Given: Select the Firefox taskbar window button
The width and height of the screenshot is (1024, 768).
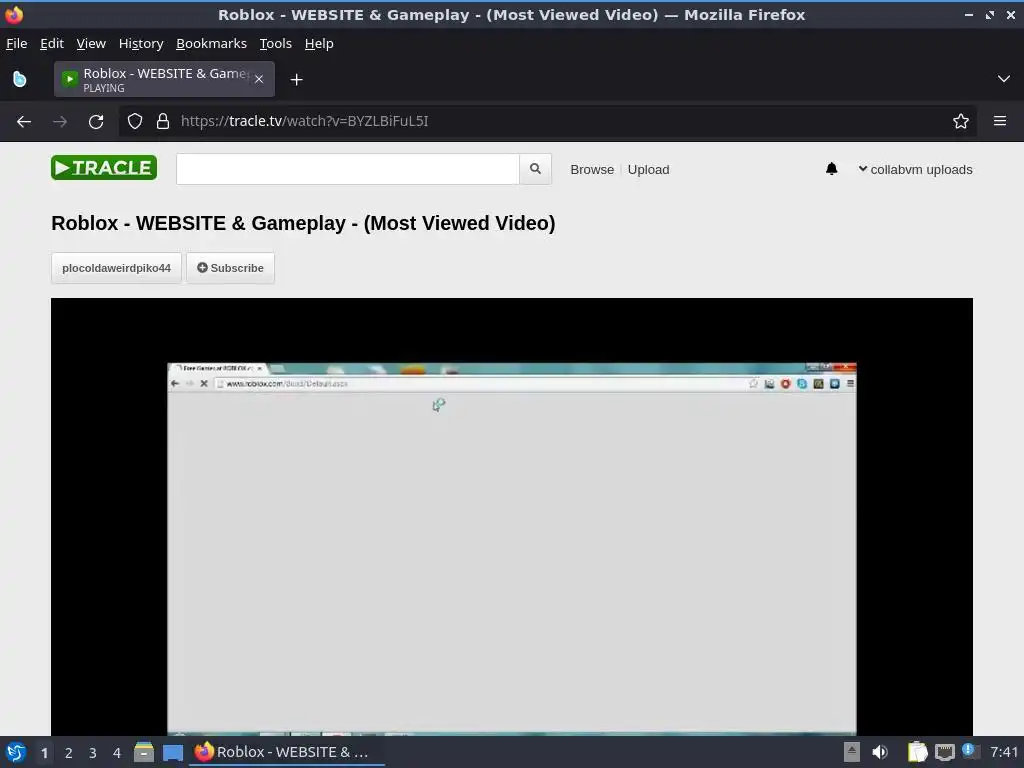Looking at the screenshot, I should point(287,752).
